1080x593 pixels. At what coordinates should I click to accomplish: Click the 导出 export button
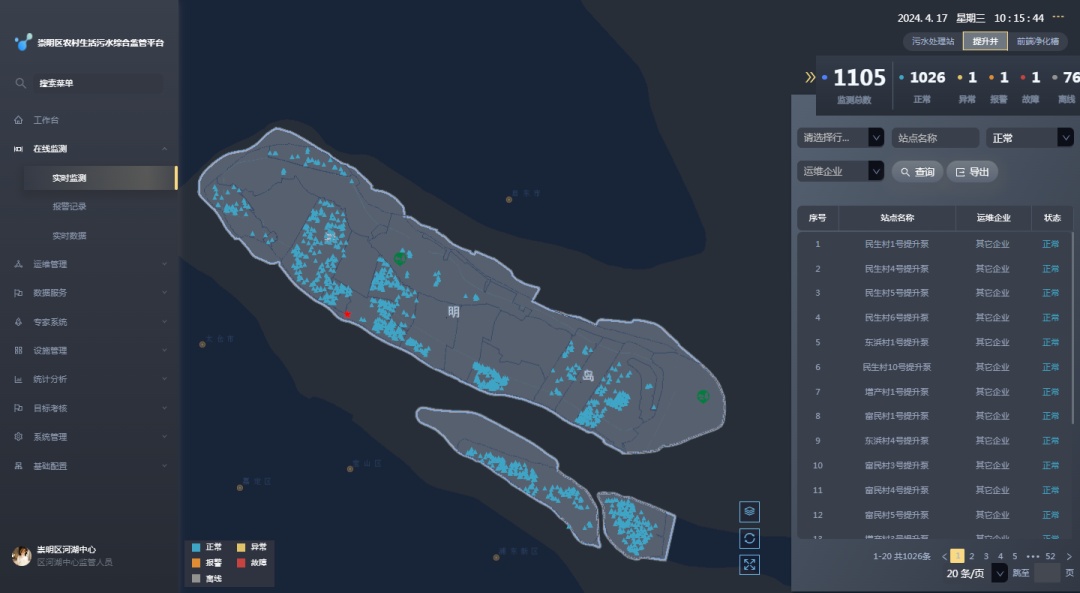click(972, 171)
